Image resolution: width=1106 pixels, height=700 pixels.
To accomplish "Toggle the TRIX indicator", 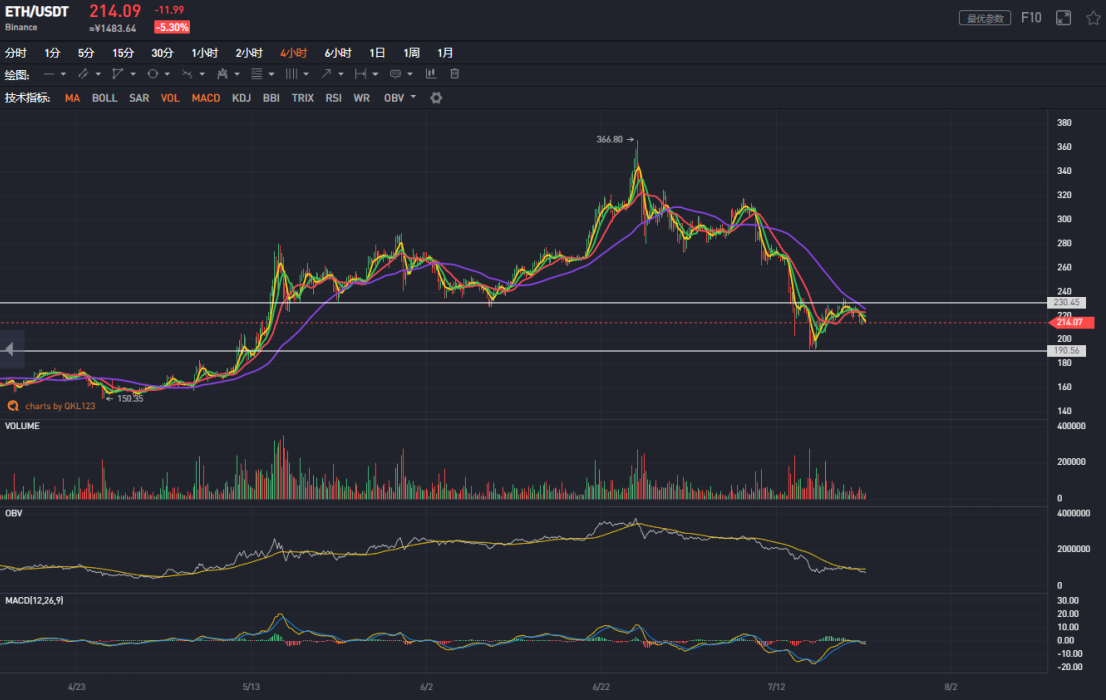I will [x=303, y=98].
